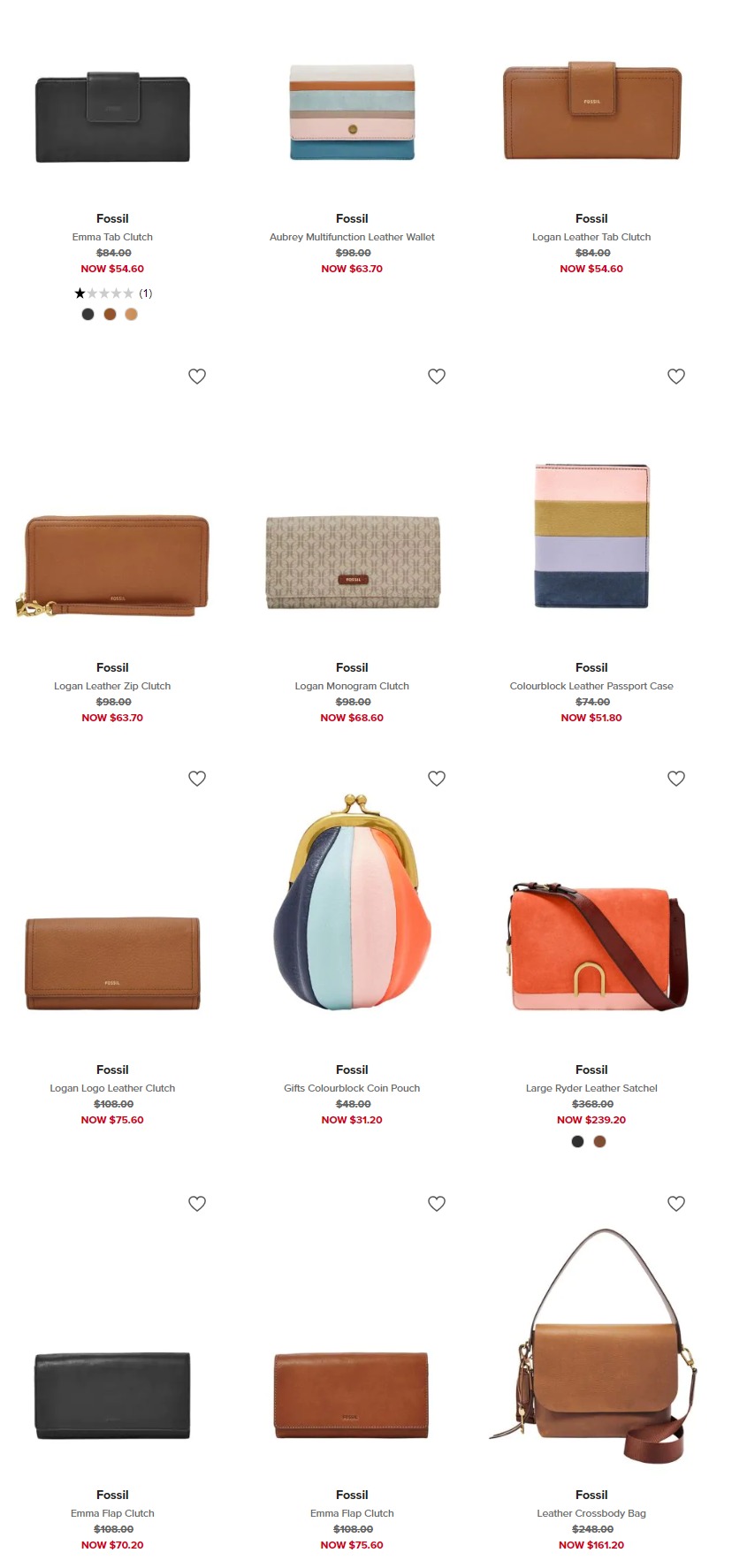The height and width of the screenshot is (1568, 747).
Task: Add Logan Leather Zip Clutch to wishlist
Action: click(x=197, y=377)
